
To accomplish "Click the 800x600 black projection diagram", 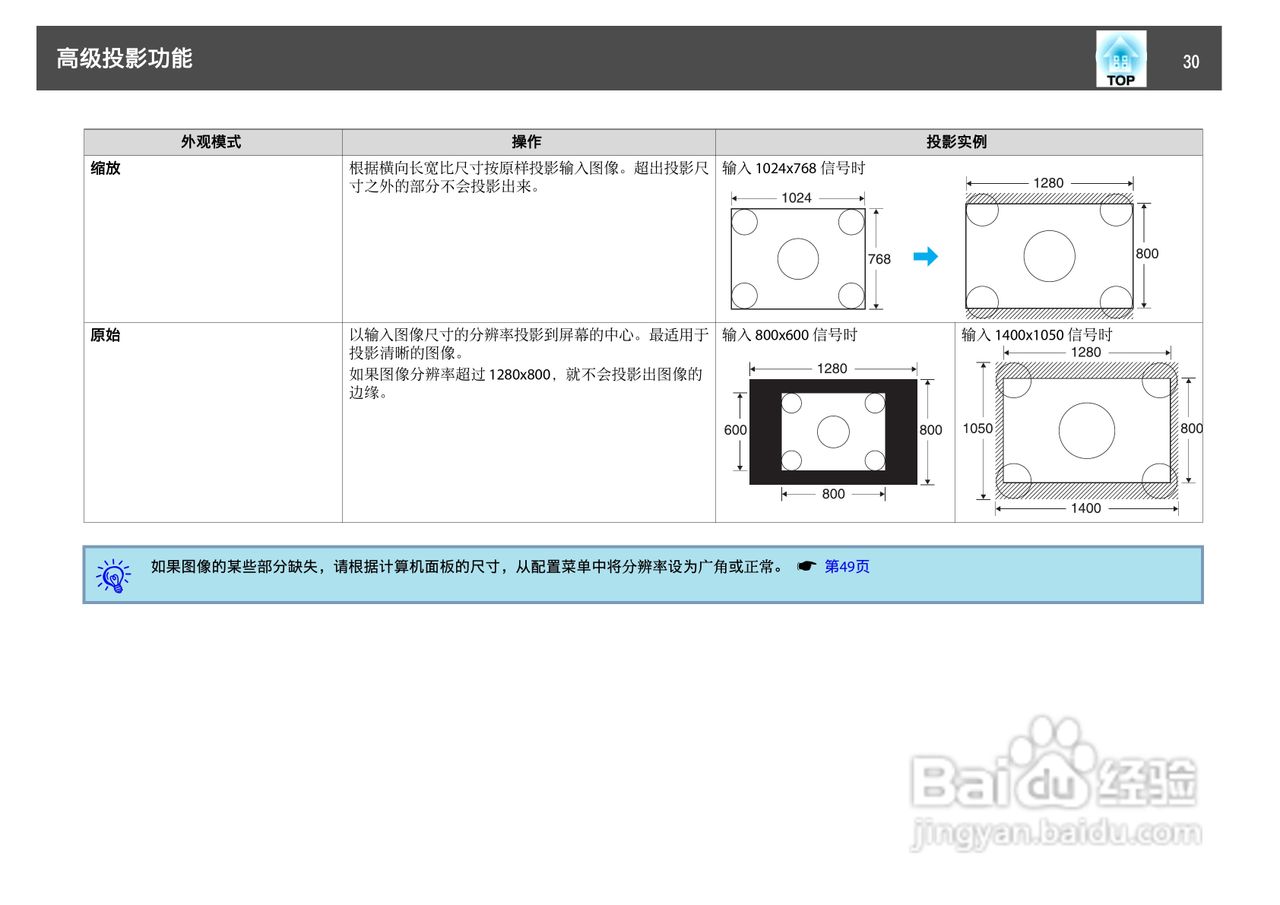I will tap(833, 432).
